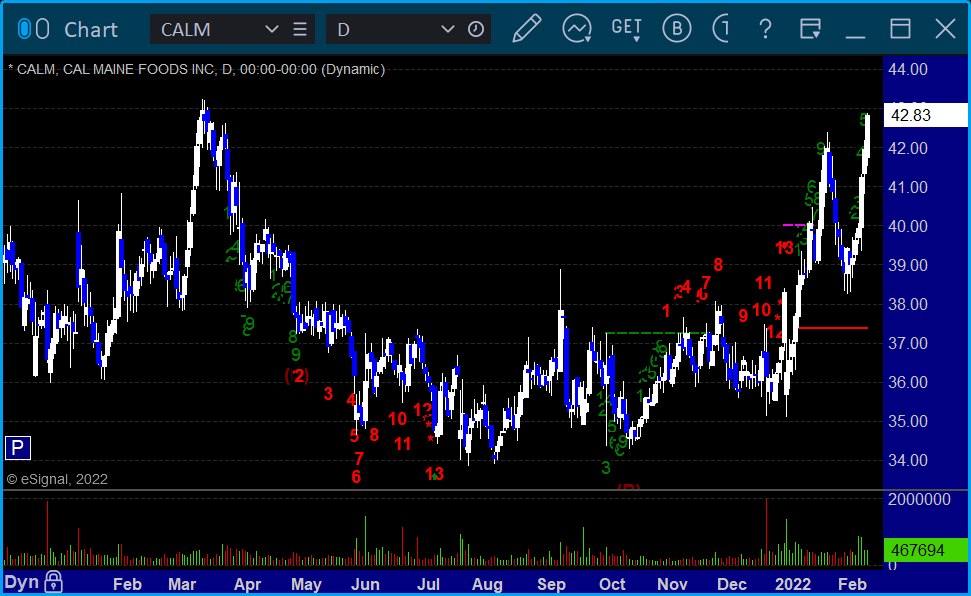The width and height of the screenshot is (971, 596).
Task: Click the 2022 label on the time axis
Action: [x=793, y=584]
